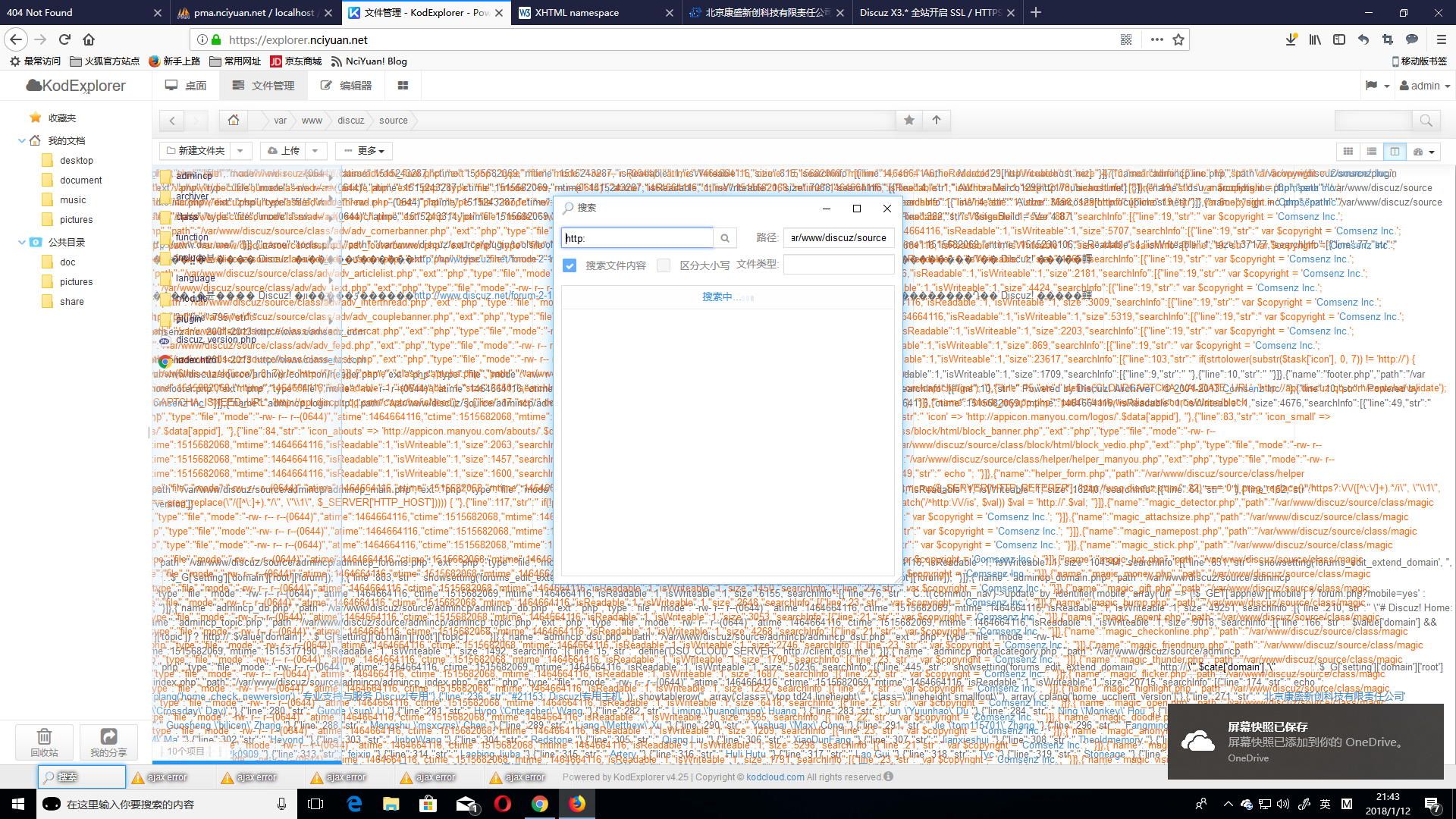Viewport: 1456px width, 819px height.
Task: Switch to the 编辑器 tab
Action: pos(346,86)
